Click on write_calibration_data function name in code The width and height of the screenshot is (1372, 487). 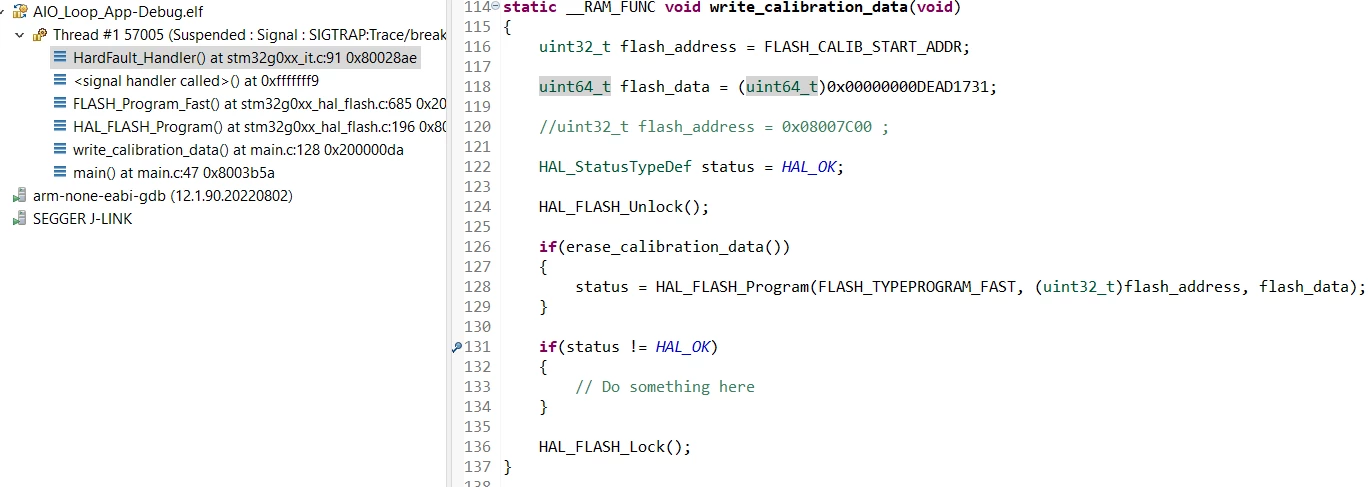pos(808,7)
